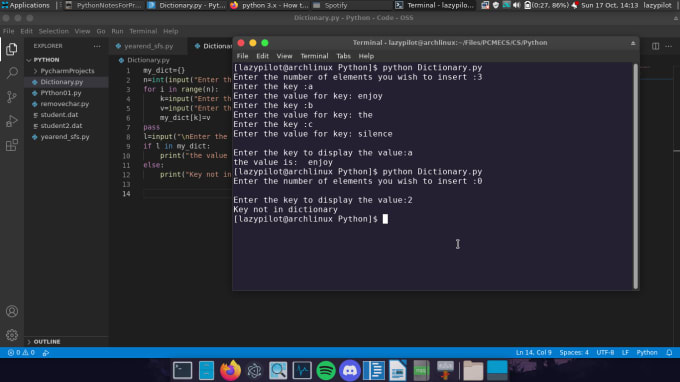The height and width of the screenshot is (382, 680).
Task: Open the Accounts menu icon
Action: tap(12, 311)
